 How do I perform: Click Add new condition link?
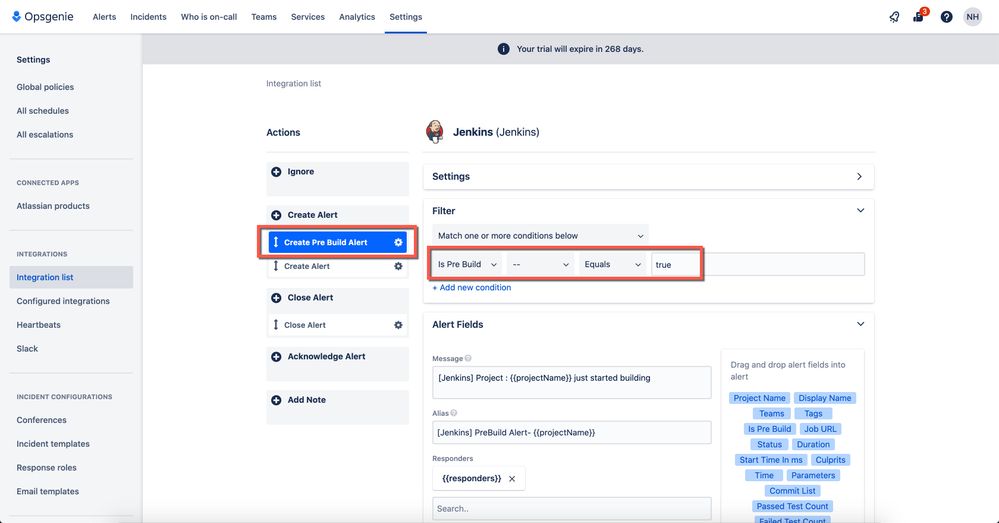click(x=471, y=287)
